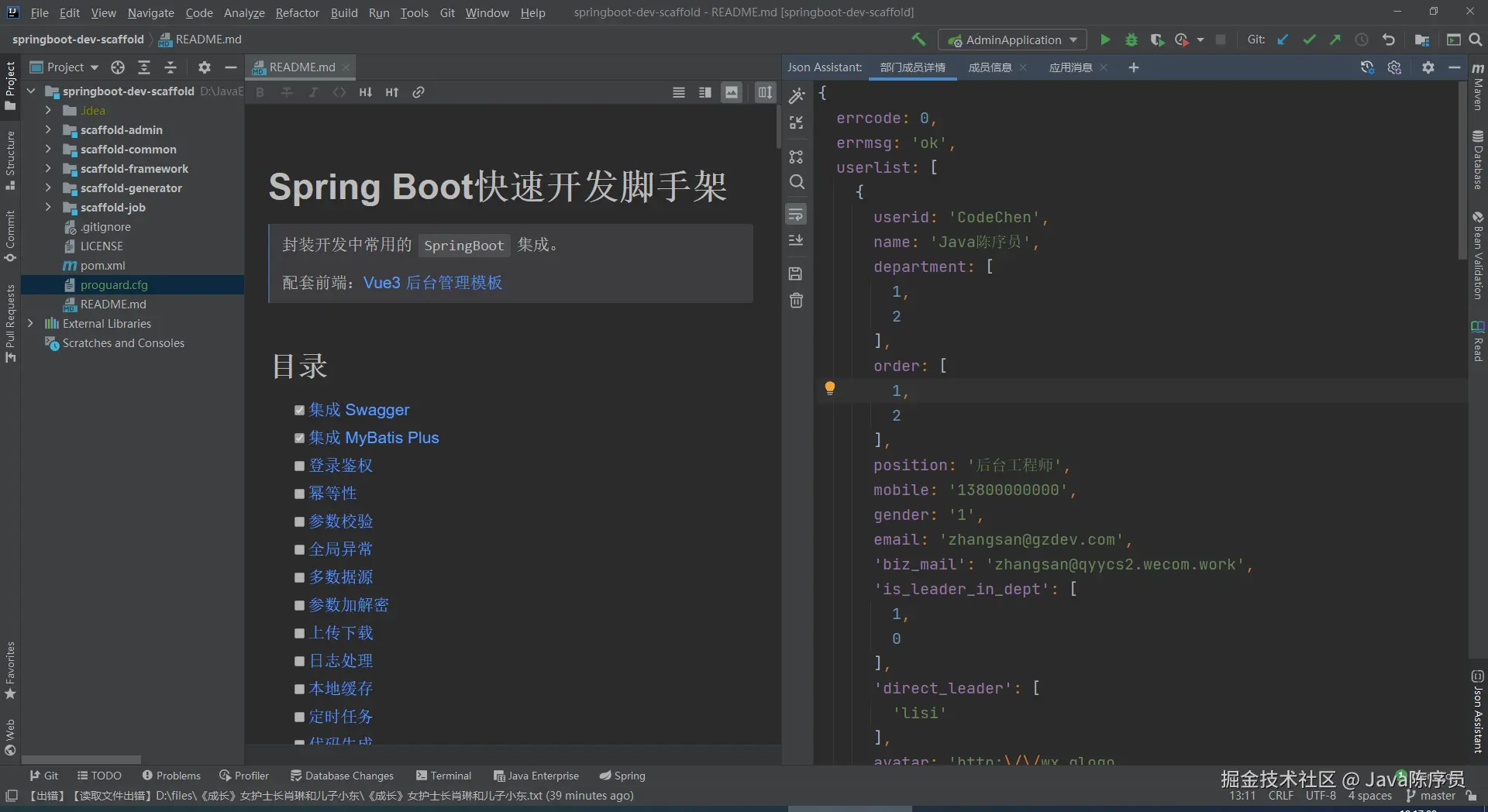Viewport: 1488px width, 812px height.
Task: Collapse all nodes in Project panel
Action: coord(170,67)
